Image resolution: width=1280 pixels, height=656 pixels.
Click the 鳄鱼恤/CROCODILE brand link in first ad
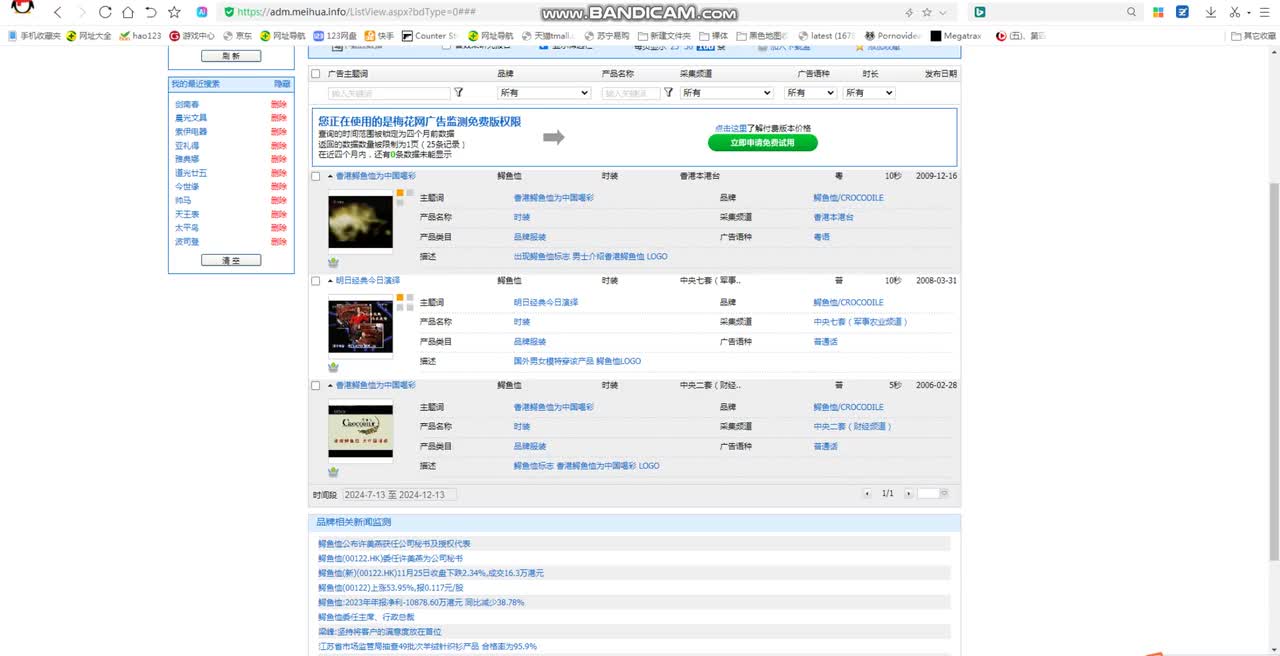point(848,198)
